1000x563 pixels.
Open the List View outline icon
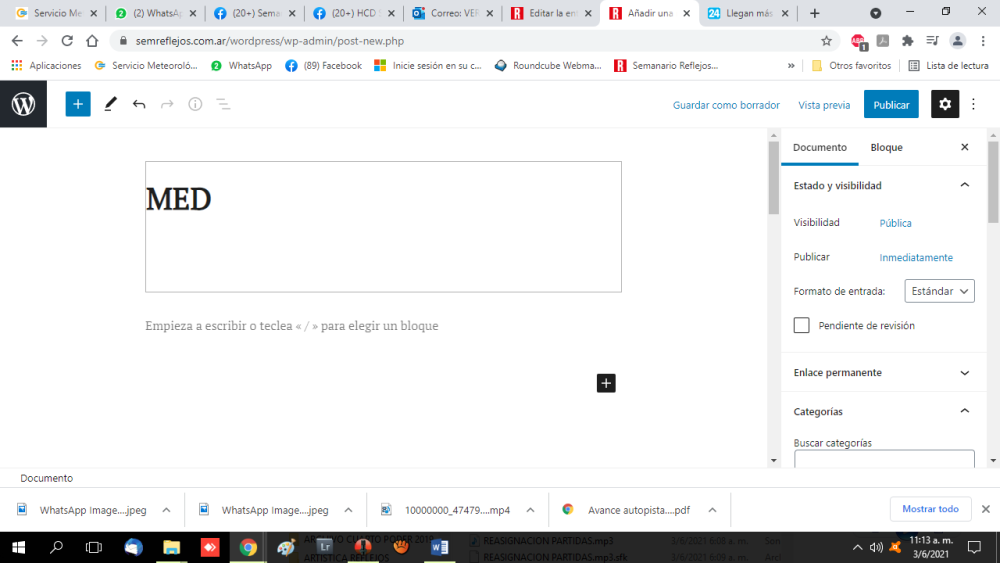point(223,104)
